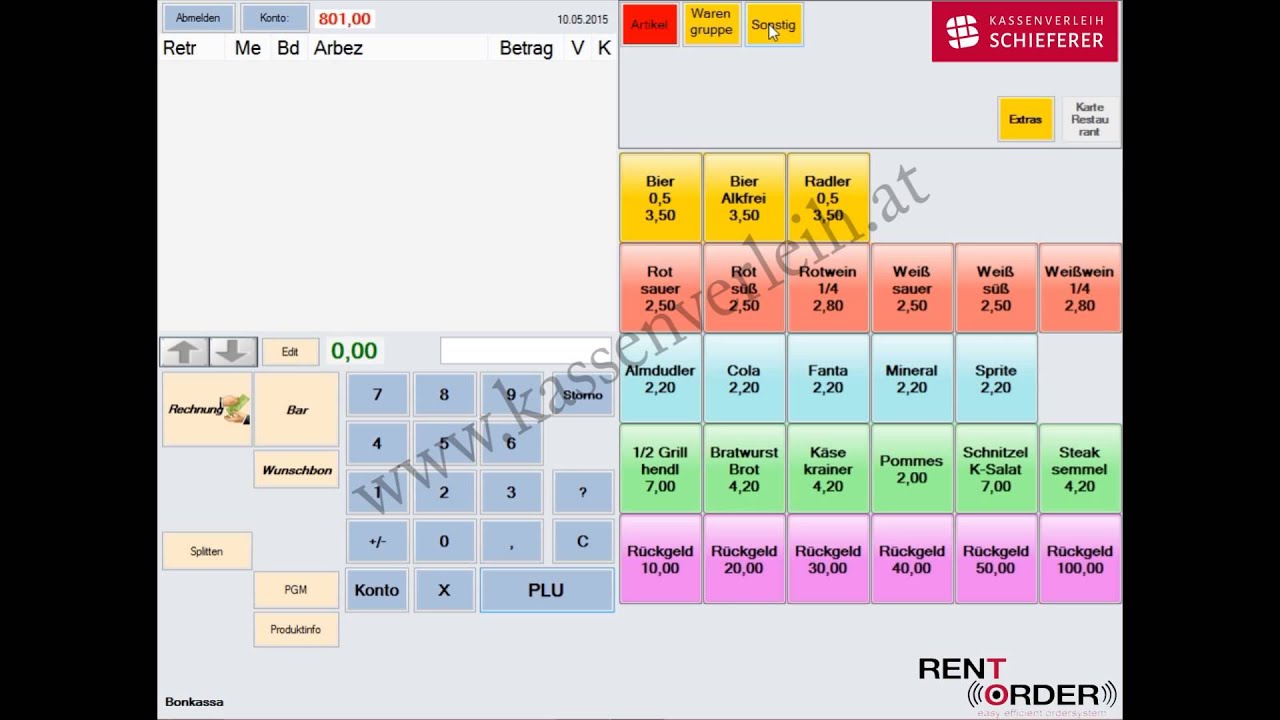Image resolution: width=1280 pixels, height=720 pixels.
Task: Pay with Bar button
Action: [x=296, y=409]
